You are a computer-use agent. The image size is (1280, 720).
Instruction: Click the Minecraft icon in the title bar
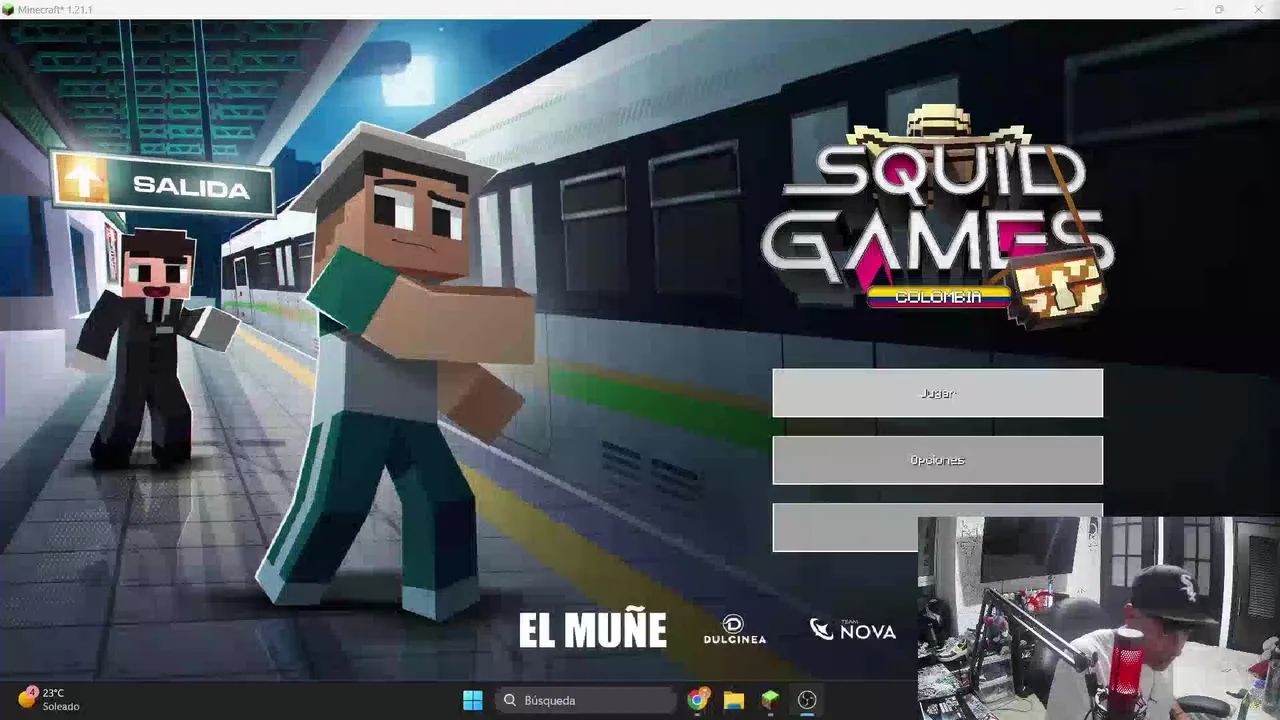click(x=9, y=9)
